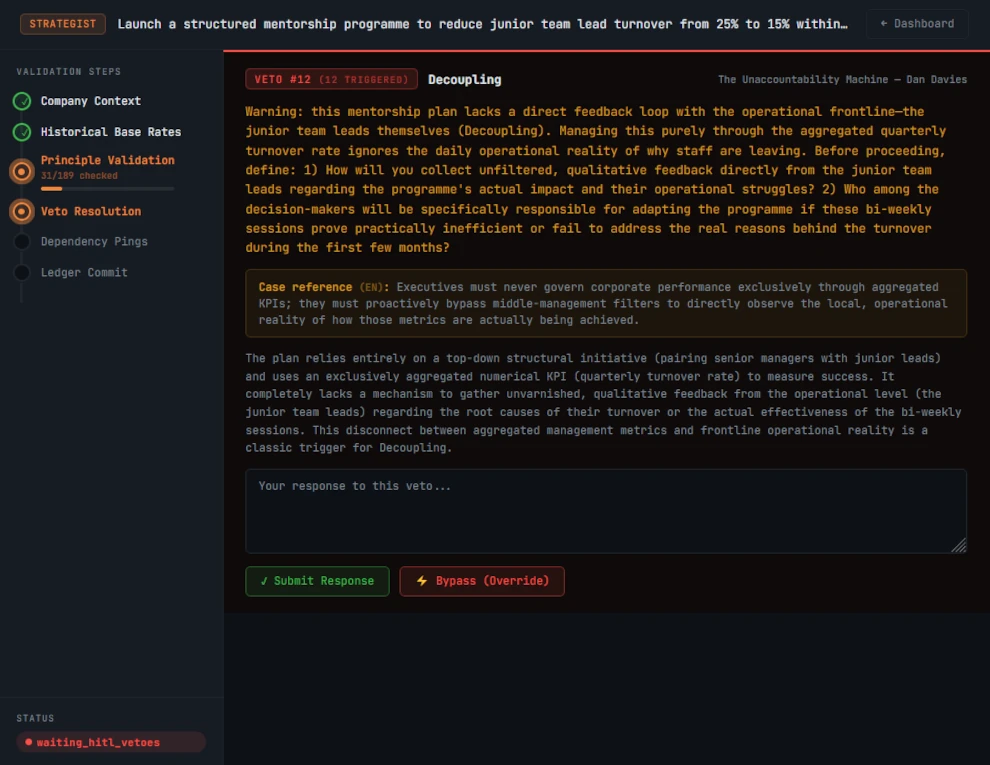The width and height of the screenshot is (990, 765).
Task: Select the Ledger Commit step
Action: click(84, 273)
